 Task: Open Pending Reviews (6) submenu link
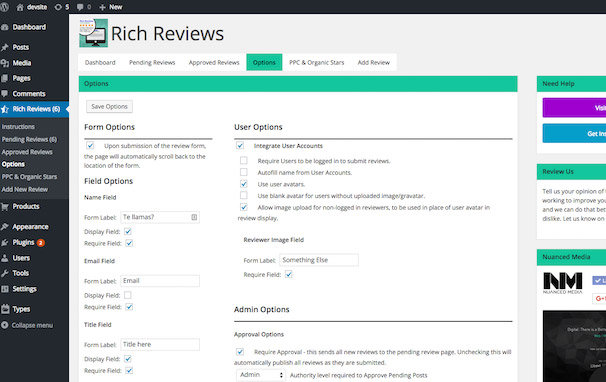[x=29, y=139]
